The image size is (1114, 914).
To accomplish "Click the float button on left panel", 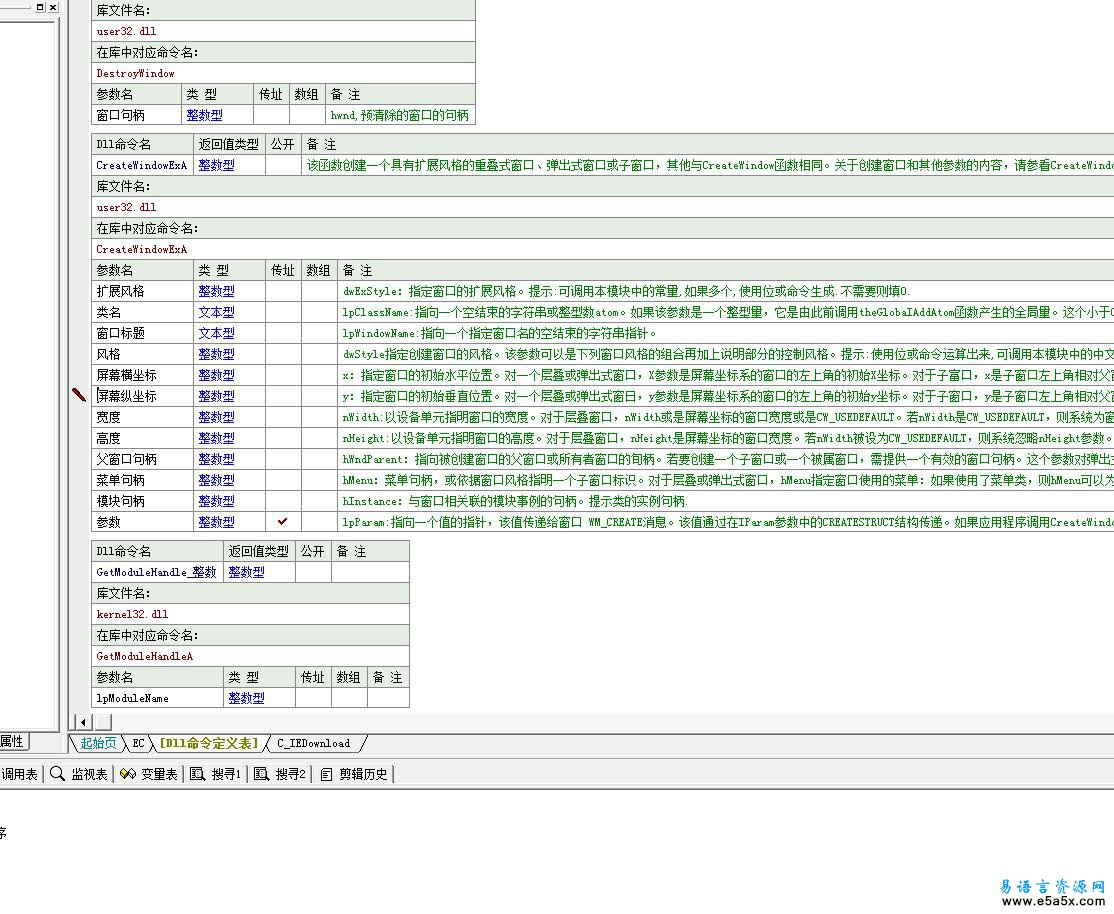I will (x=40, y=7).
